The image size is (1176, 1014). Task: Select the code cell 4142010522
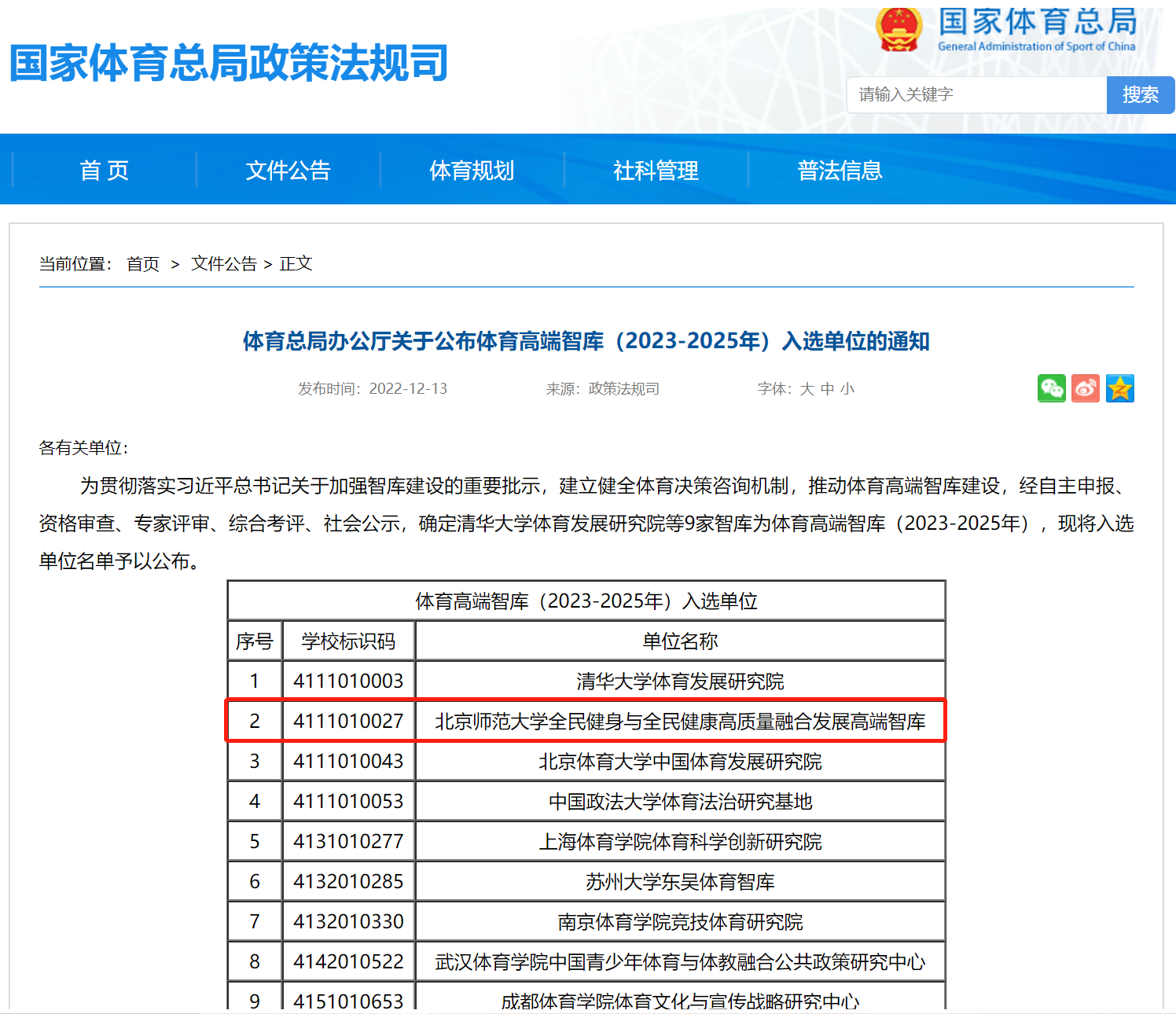(x=348, y=962)
